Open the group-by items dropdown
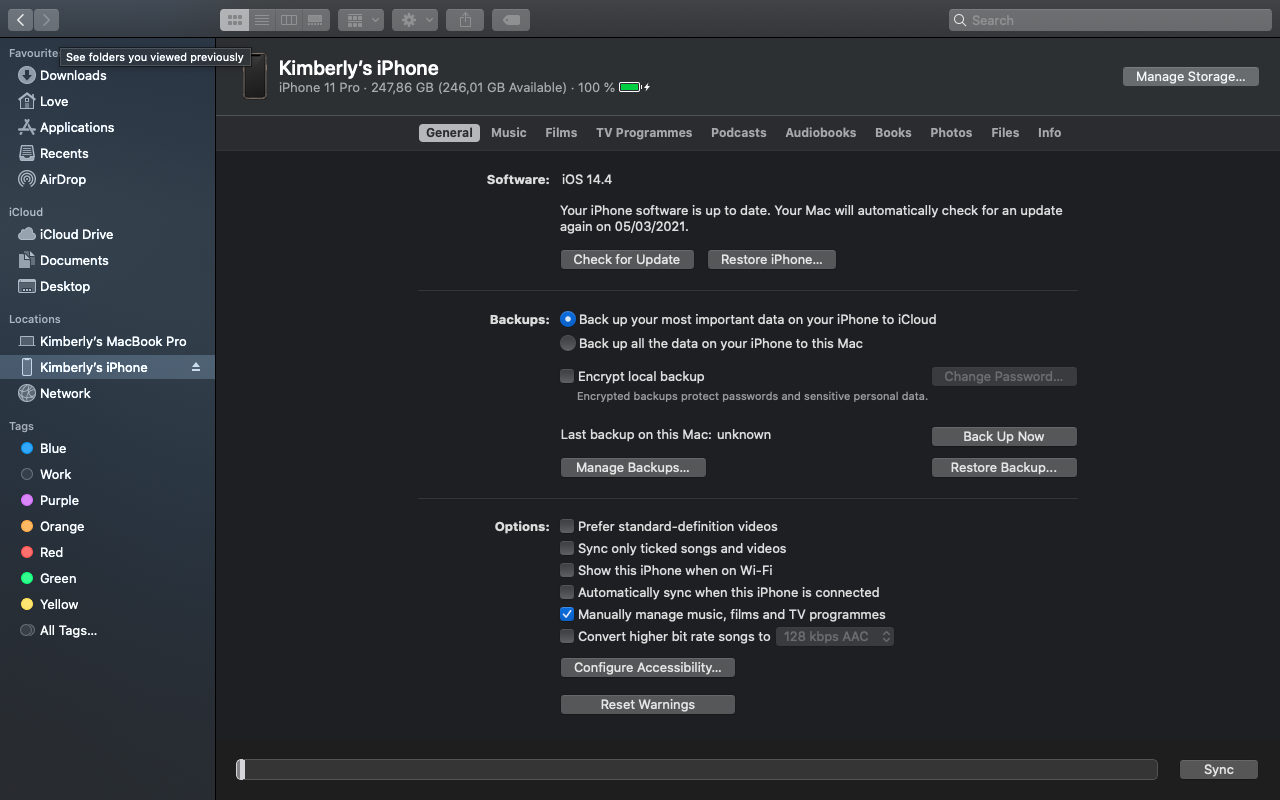The image size is (1280, 800). (361, 20)
